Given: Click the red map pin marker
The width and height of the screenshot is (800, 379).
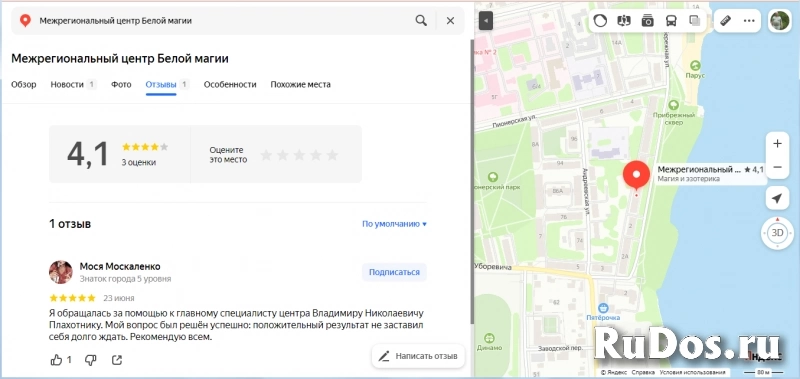Looking at the screenshot, I should (636, 175).
